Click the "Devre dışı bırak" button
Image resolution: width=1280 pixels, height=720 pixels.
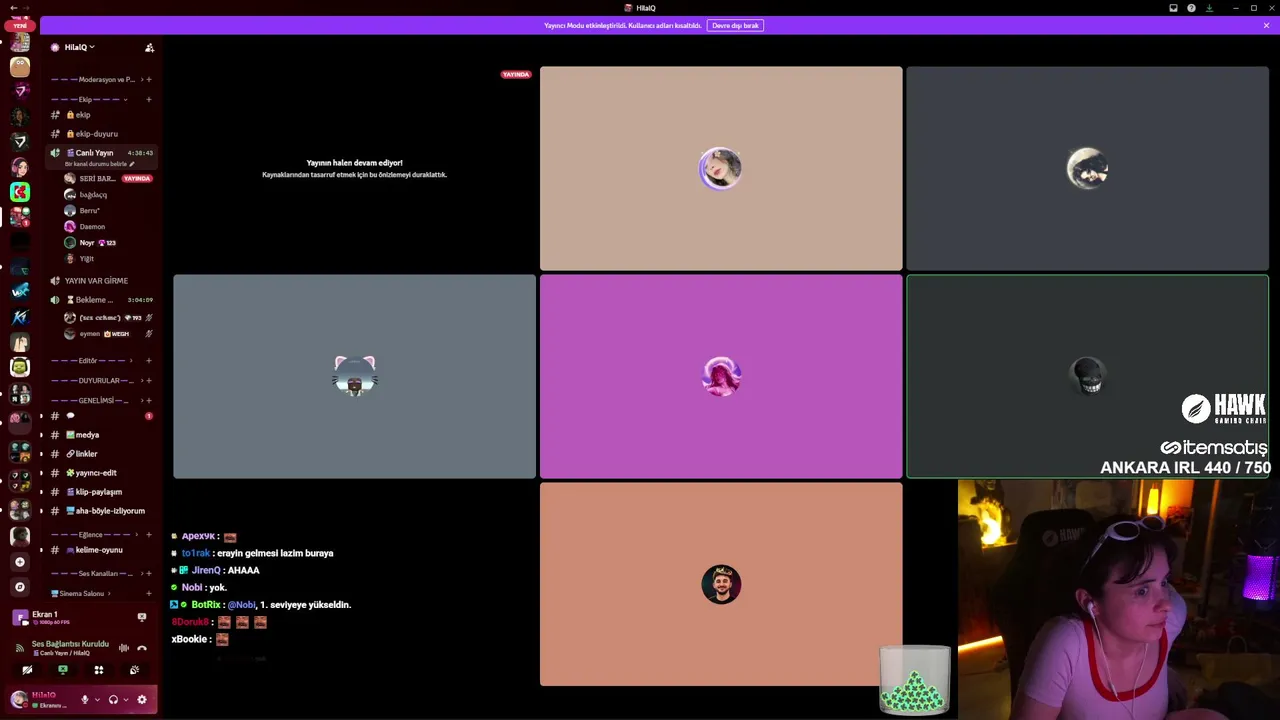pos(735,25)
